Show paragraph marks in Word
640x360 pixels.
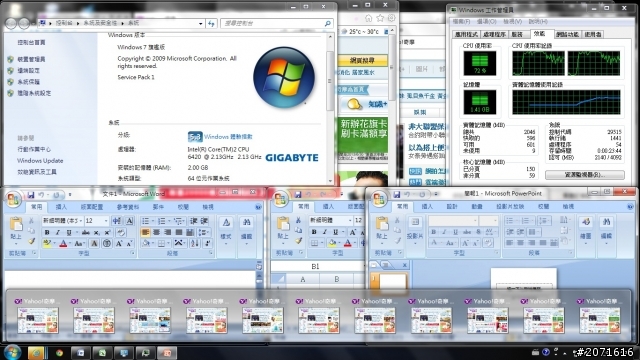click(207, 244)
